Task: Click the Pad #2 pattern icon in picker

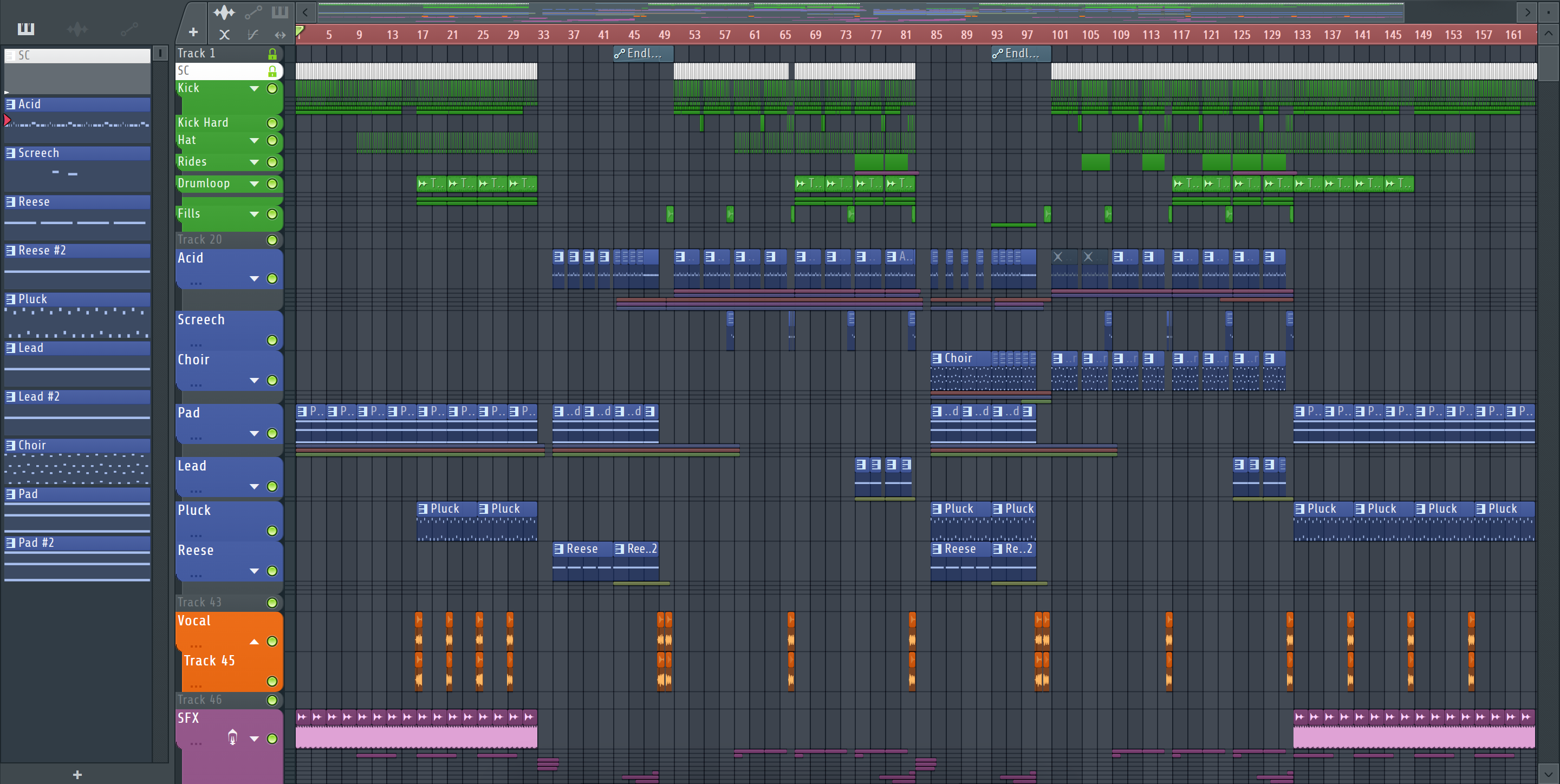Action: [x=10, y=543]
